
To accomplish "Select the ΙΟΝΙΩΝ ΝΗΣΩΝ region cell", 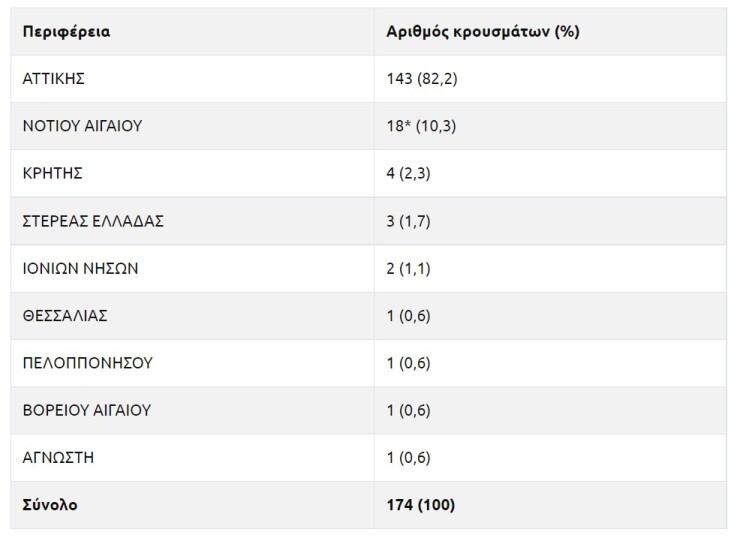I will click(80, 269).
